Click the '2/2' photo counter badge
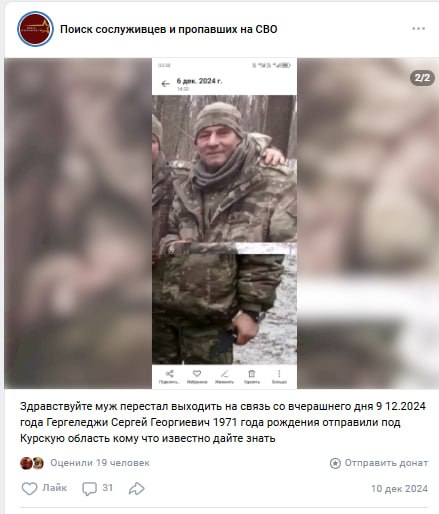 pos(422,78)
